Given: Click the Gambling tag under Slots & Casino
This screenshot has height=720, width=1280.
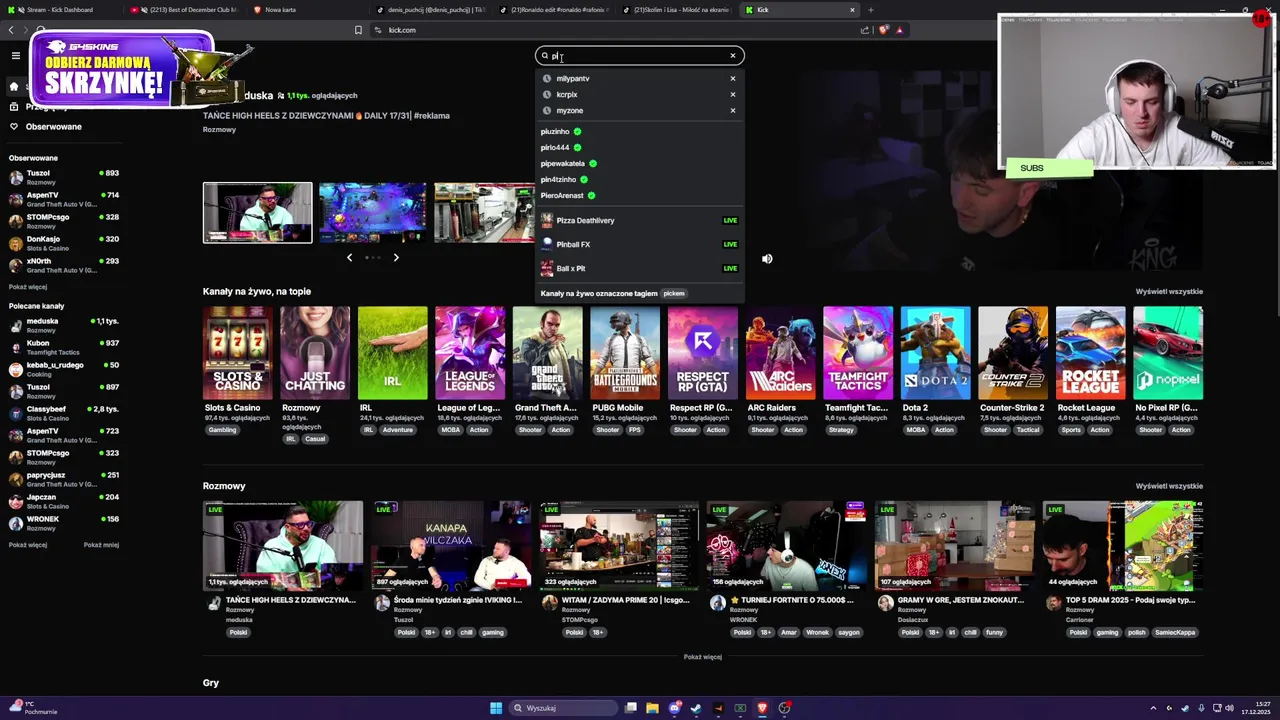Looking at the screenshot, I should (222, 430).
